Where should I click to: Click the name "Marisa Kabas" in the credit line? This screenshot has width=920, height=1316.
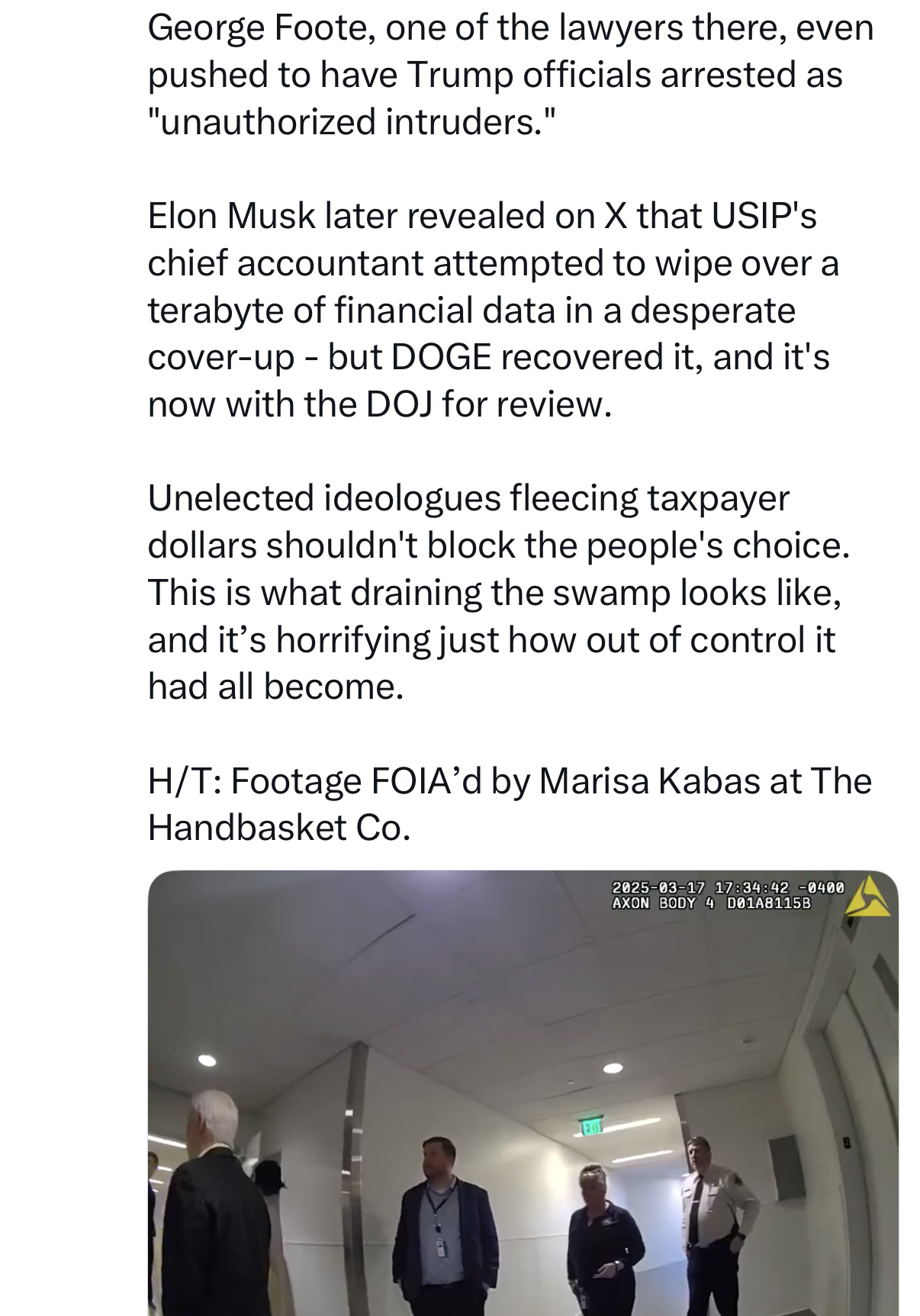650,780
